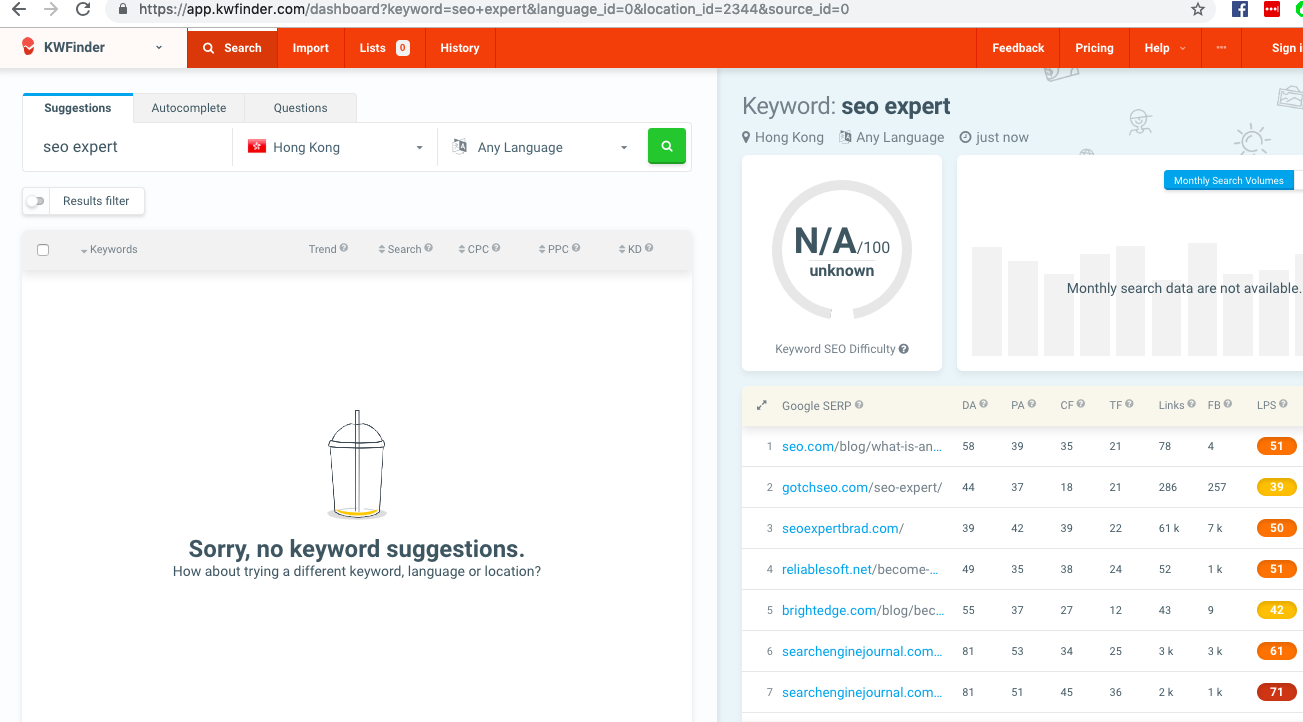The height and width of the screenshot is (722, 1303).
Task: Open the KD column help icon
Action: point(649,248)
